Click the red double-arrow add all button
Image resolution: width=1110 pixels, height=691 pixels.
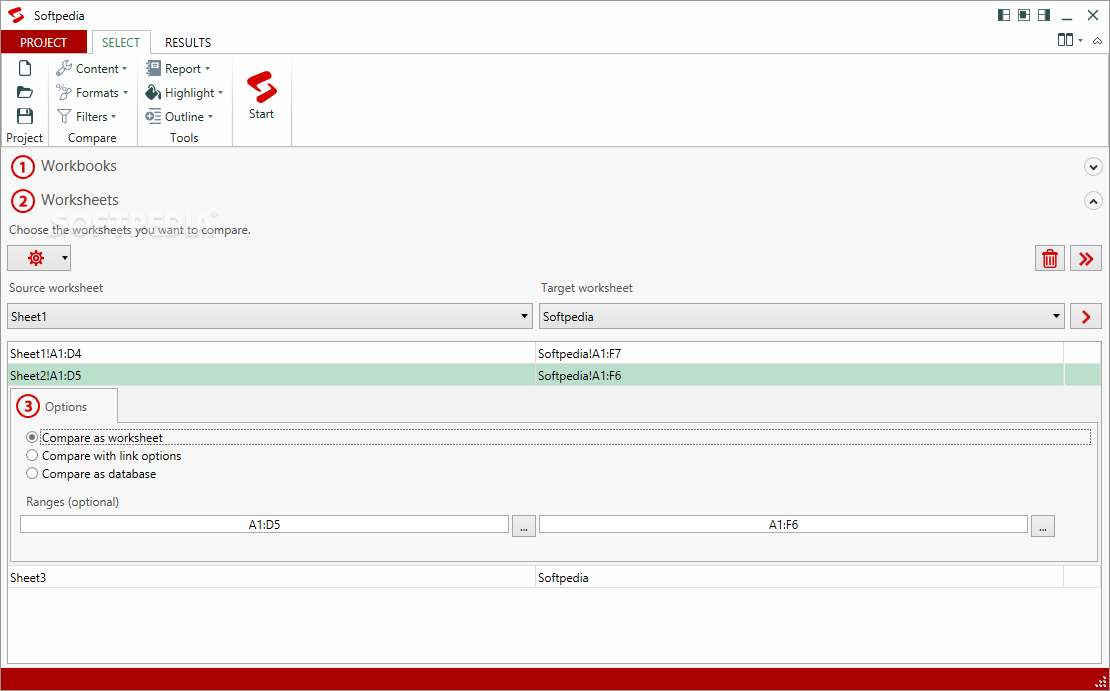(x=1086, y=258)
